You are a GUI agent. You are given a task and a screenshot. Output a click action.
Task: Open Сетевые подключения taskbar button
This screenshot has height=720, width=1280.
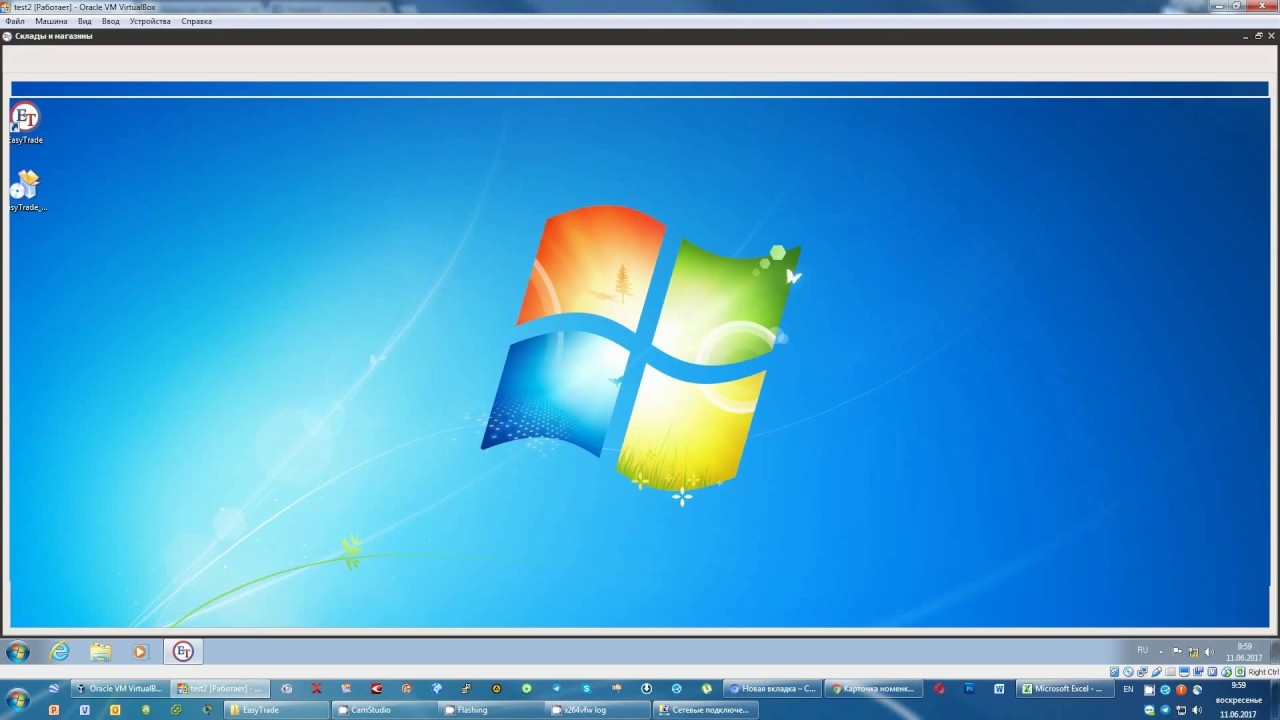(x=706, y=710)
